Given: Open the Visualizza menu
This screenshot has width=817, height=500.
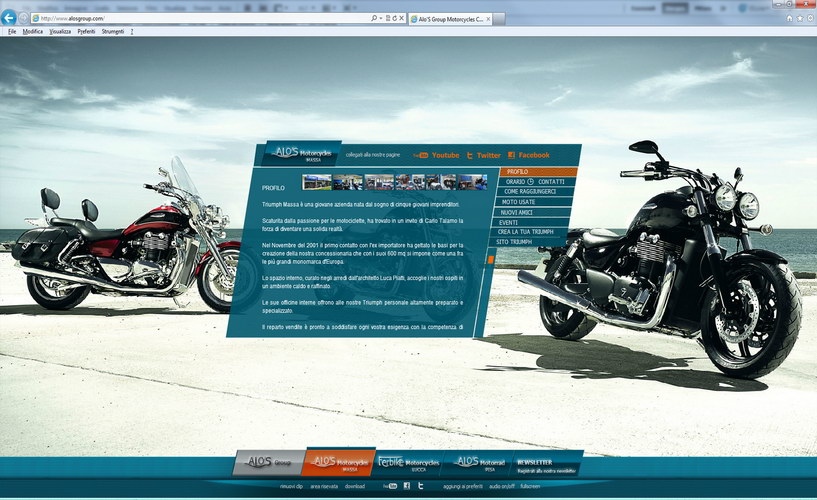Looking at the screenshot, I should (60, 31).
